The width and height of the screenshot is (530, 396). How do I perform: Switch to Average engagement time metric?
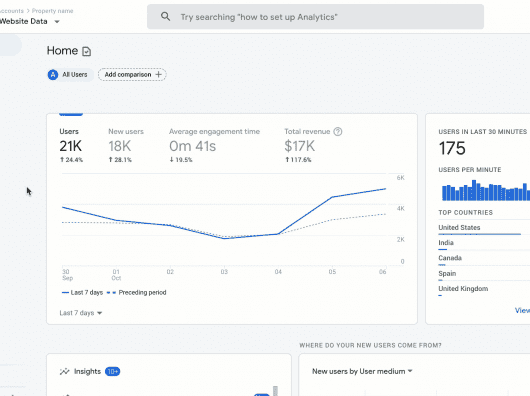[x=214, y=145]
